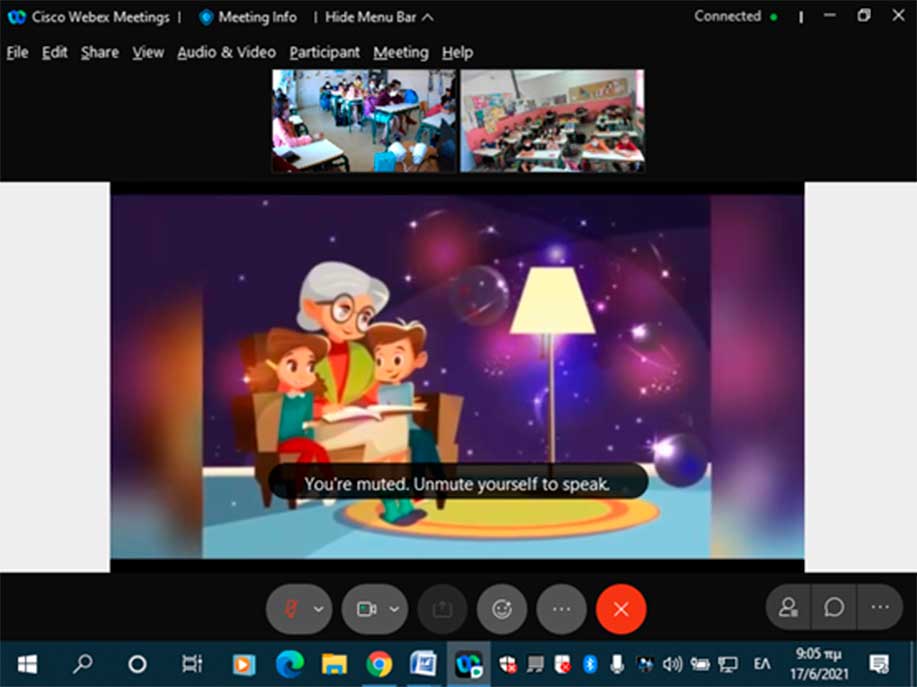Viewport: 917px width, 687px height.
Task: Open clock showing 17/6/2021
Action: pos(819,664)
